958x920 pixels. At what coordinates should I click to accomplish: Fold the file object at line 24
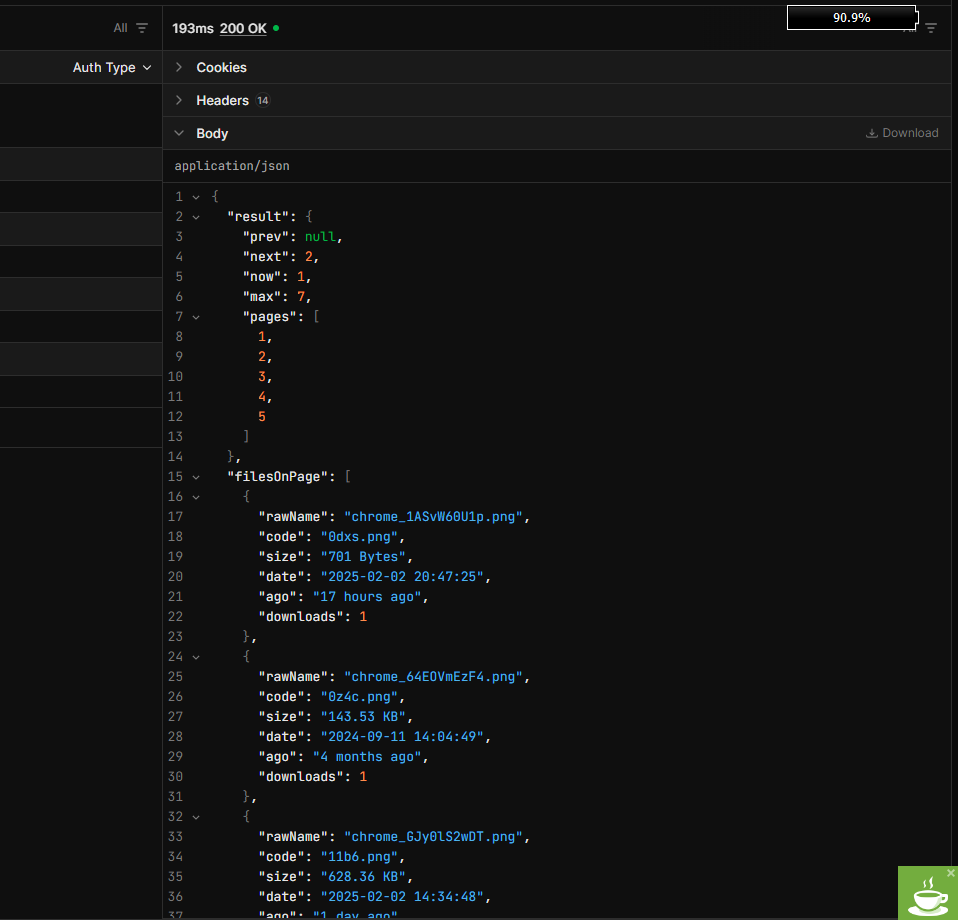pos(196,657)
